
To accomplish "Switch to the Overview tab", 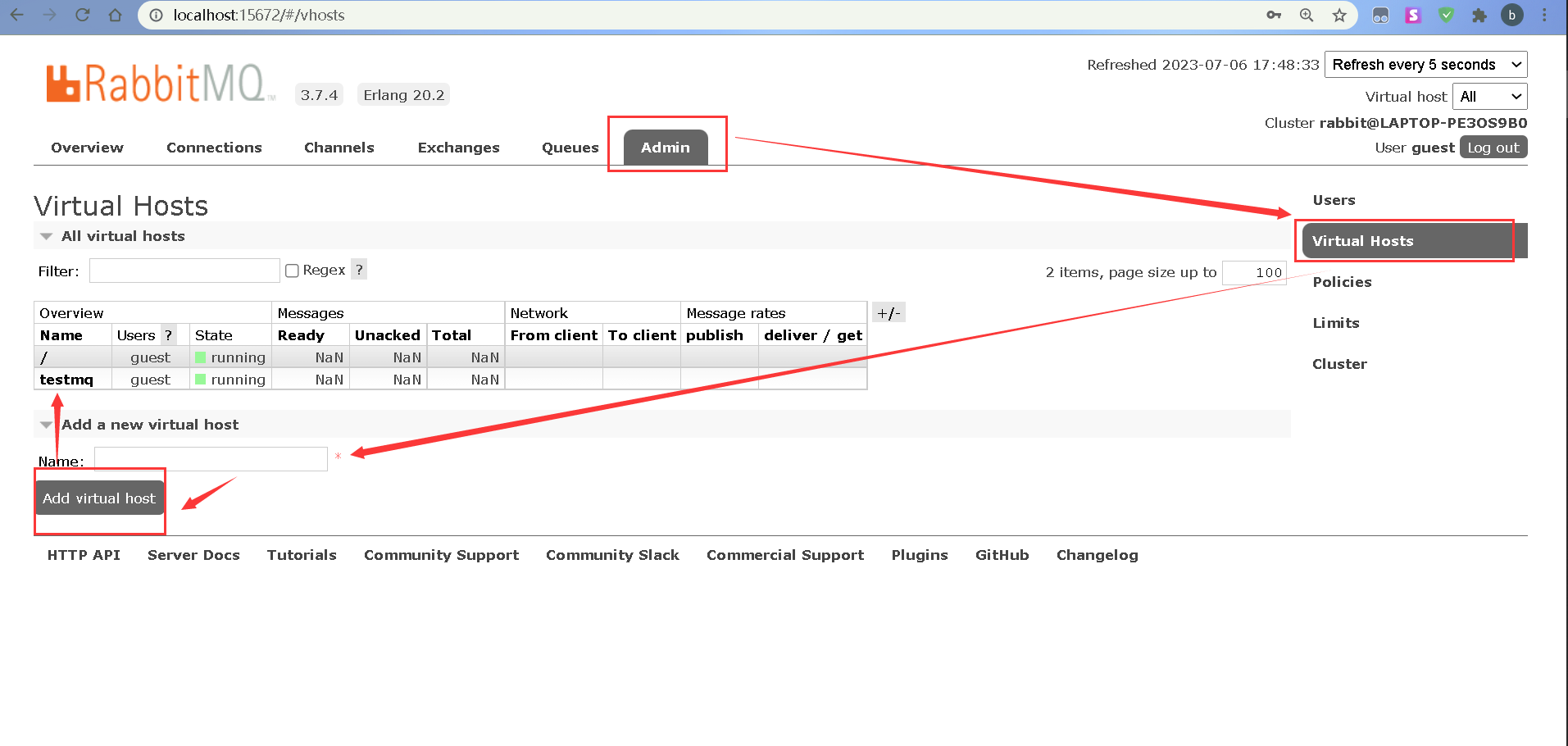I will tap(87, 148).
